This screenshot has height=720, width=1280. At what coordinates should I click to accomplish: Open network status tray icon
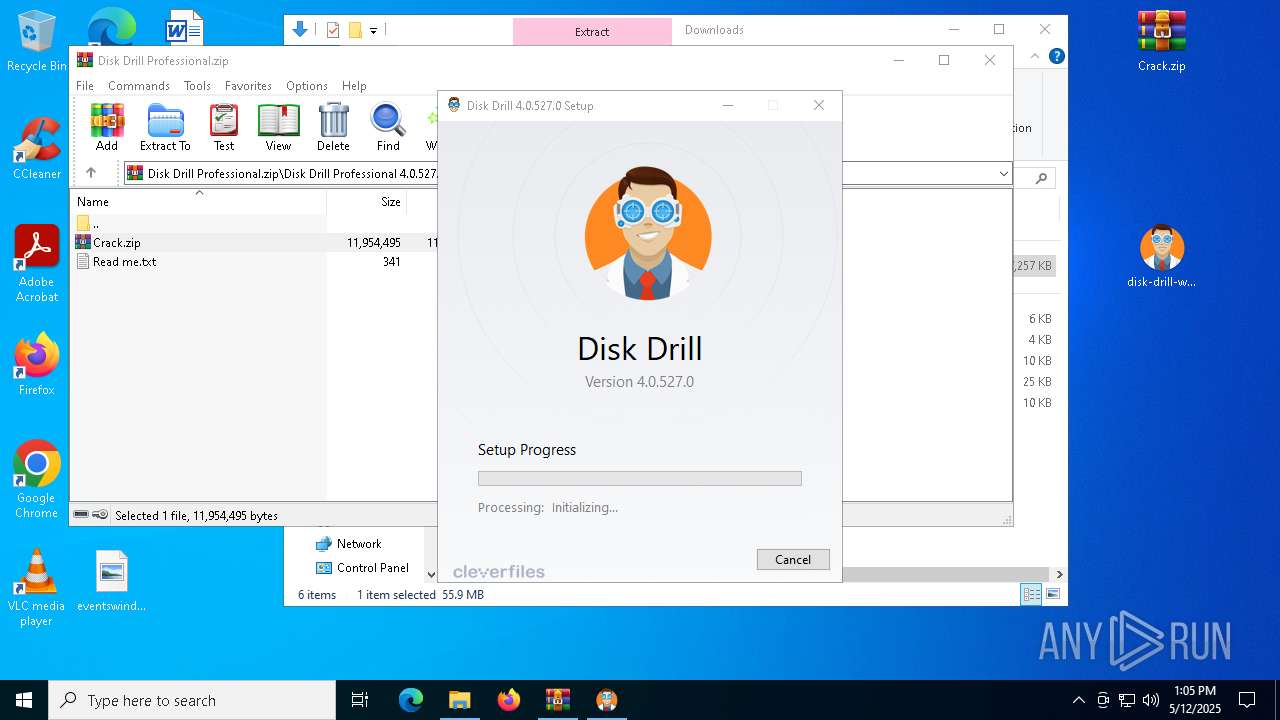tap(1127, 700)
